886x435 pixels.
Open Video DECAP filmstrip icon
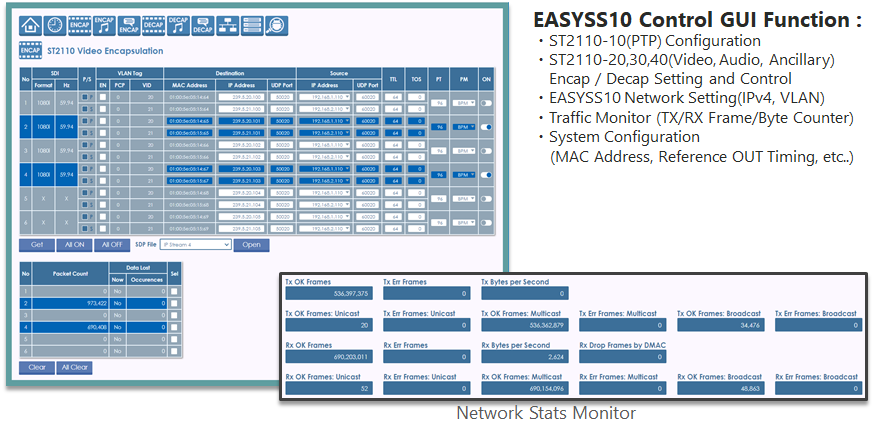[154, 26]
